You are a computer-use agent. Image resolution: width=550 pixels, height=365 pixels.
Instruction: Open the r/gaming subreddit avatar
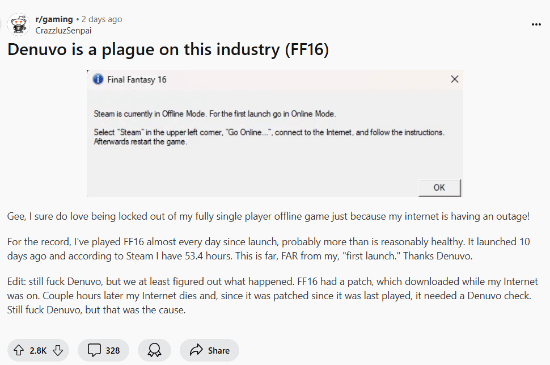click(x=18, y=25)
